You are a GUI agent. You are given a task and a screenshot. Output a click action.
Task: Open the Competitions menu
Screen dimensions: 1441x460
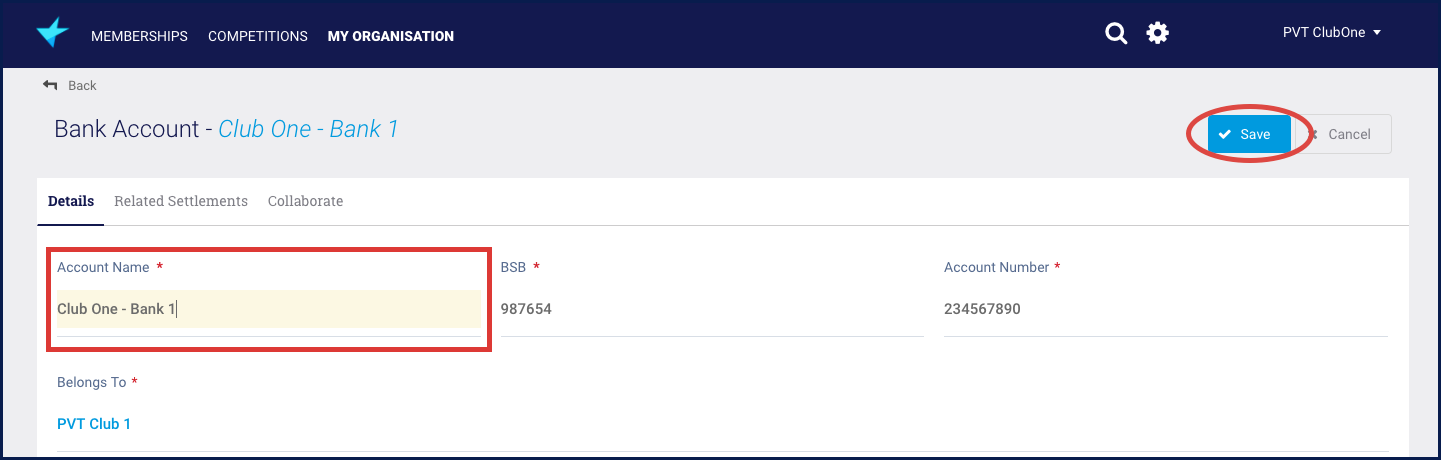coord(258,36)
